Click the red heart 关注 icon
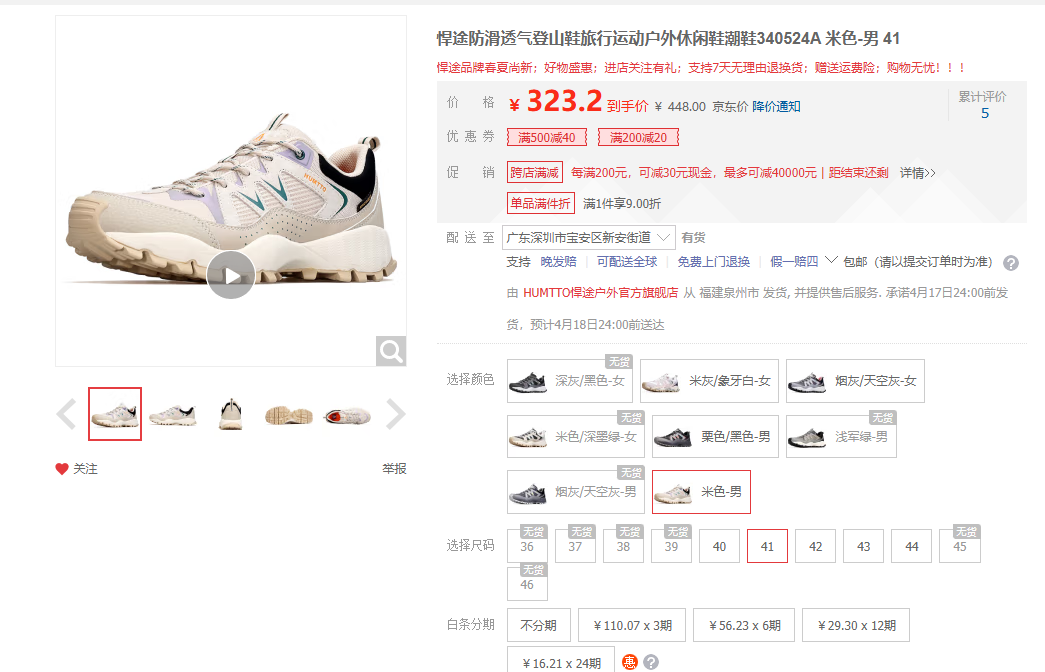 pyautogui.click(x=62, y=469)
